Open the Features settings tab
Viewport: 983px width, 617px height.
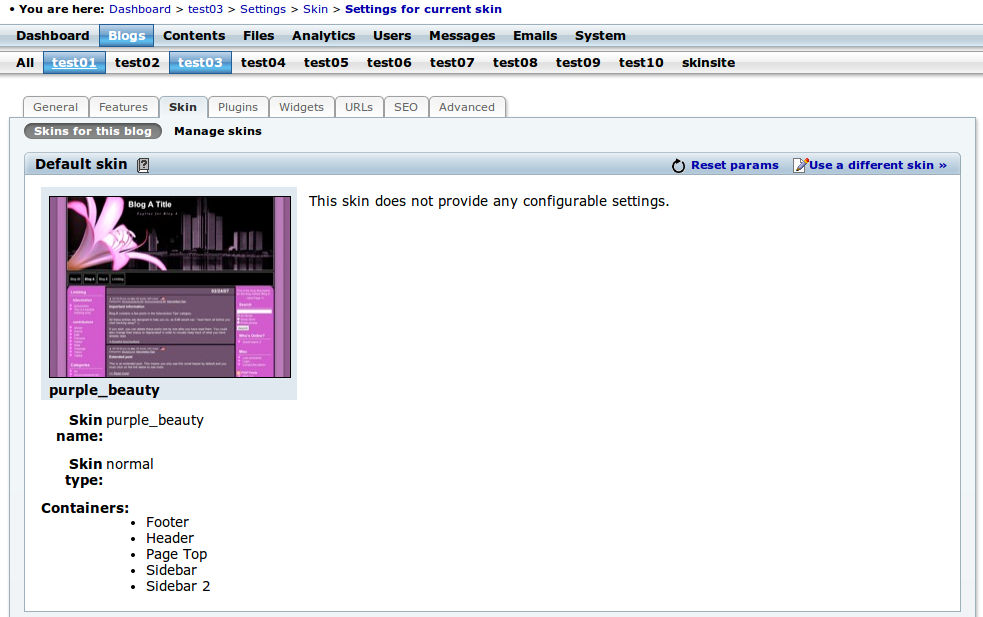pyautogui.click(x=124, y=107)
